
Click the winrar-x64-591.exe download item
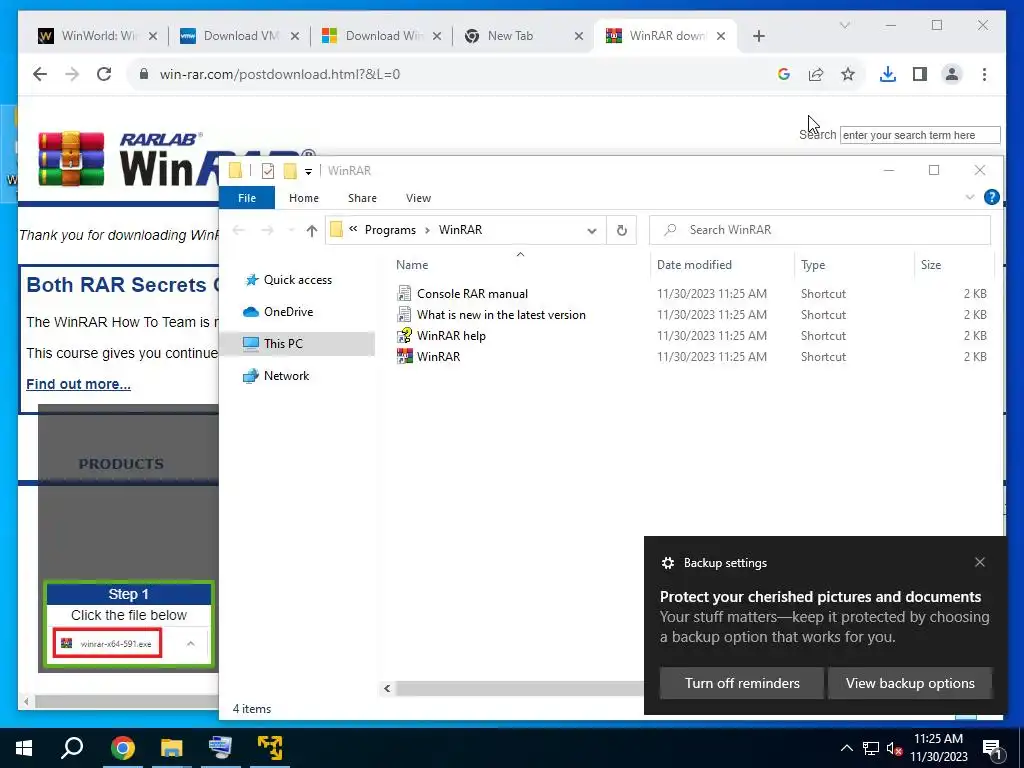point(108,644)
